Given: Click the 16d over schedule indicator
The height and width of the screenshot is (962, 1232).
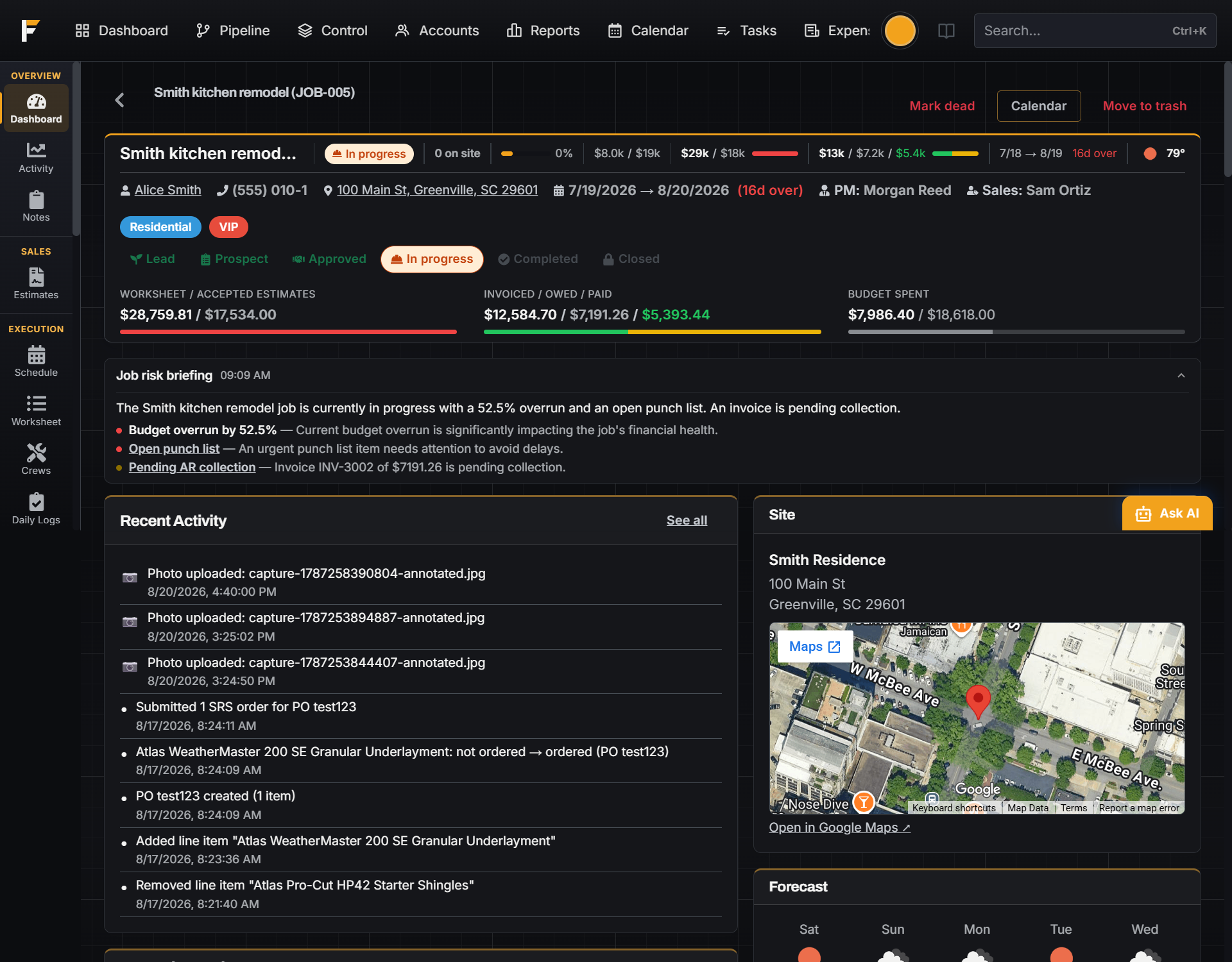Looking at the screenshot, I should [x=1094, y=153].
